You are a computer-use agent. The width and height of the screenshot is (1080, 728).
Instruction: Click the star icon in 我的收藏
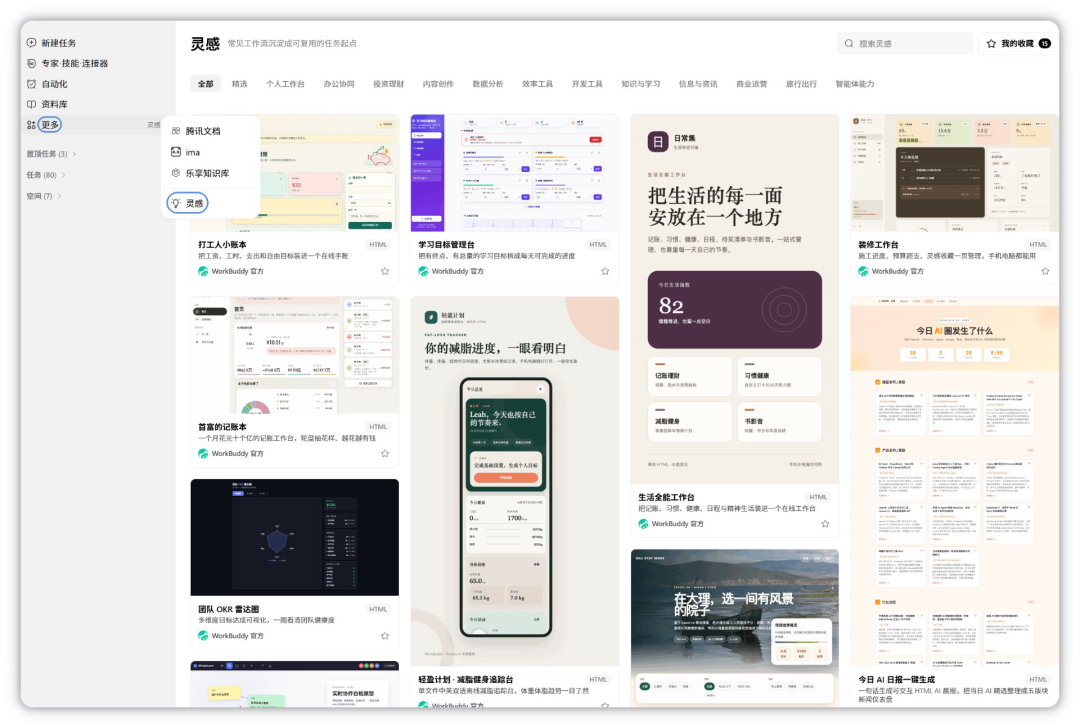pyautogui.click(x=991, y=43)
